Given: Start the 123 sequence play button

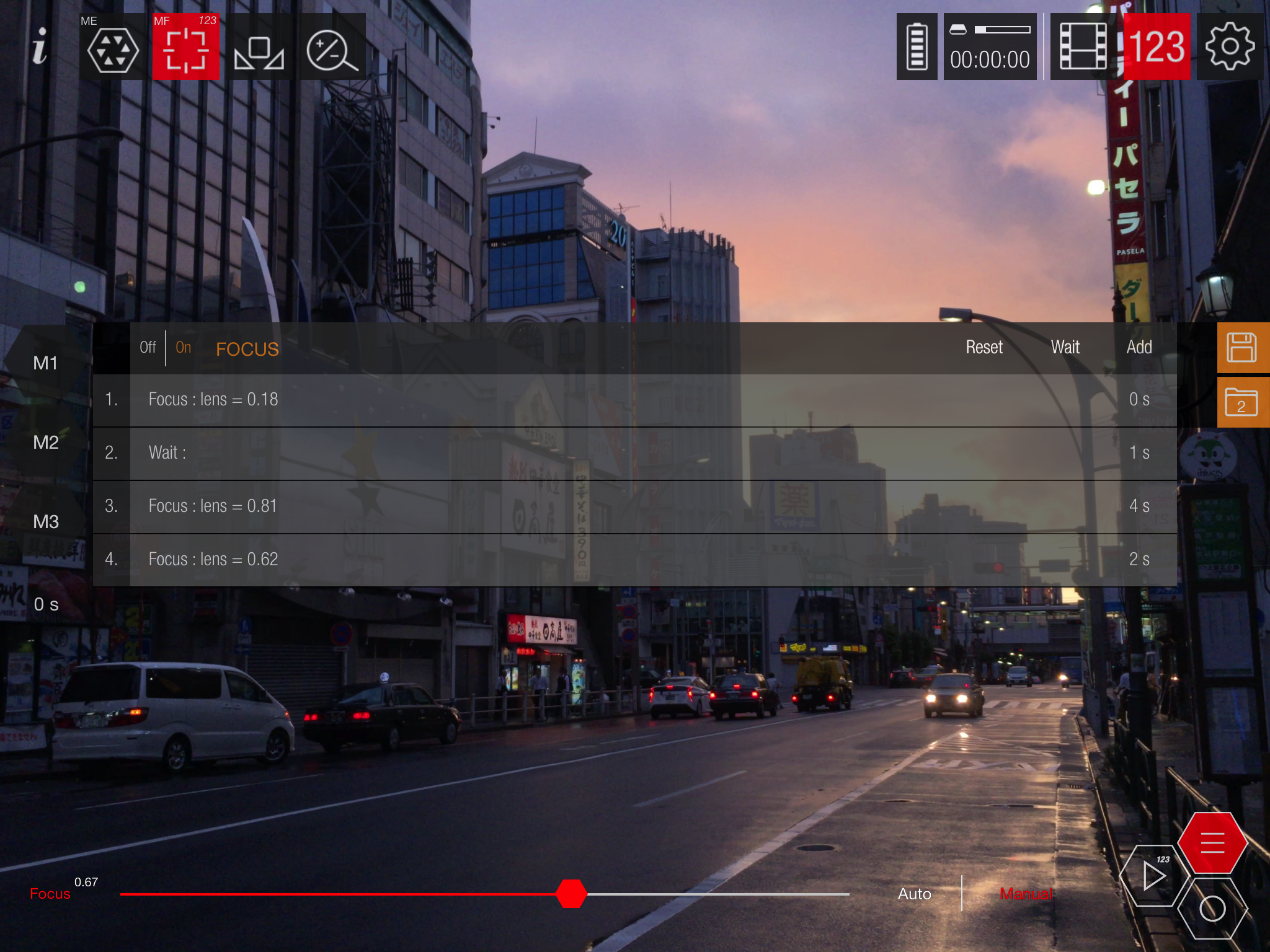Looking at the screenshot, I should click(x=1153, y=876).
